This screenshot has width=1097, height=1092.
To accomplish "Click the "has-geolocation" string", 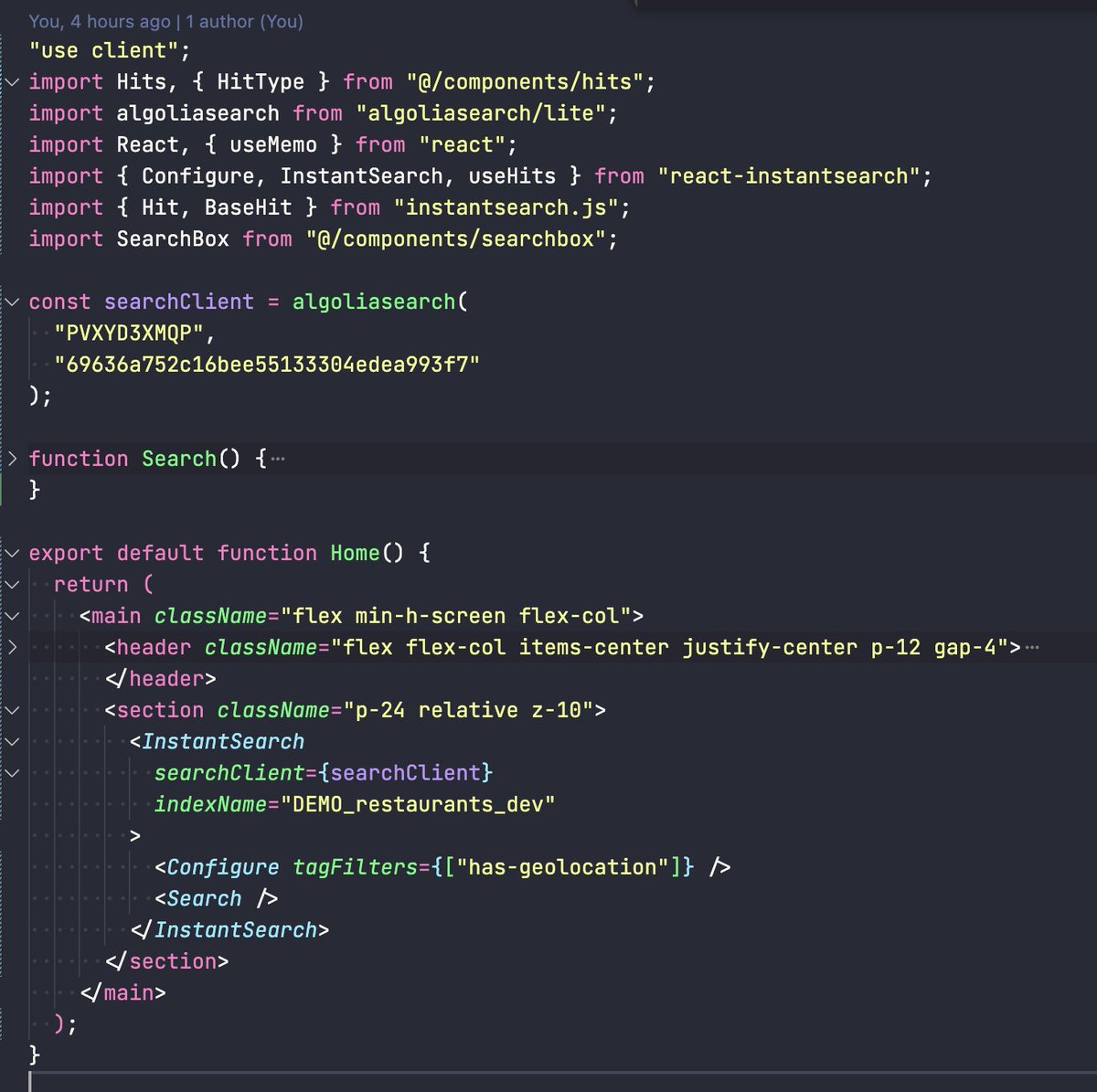I will (x=563, y=867).
